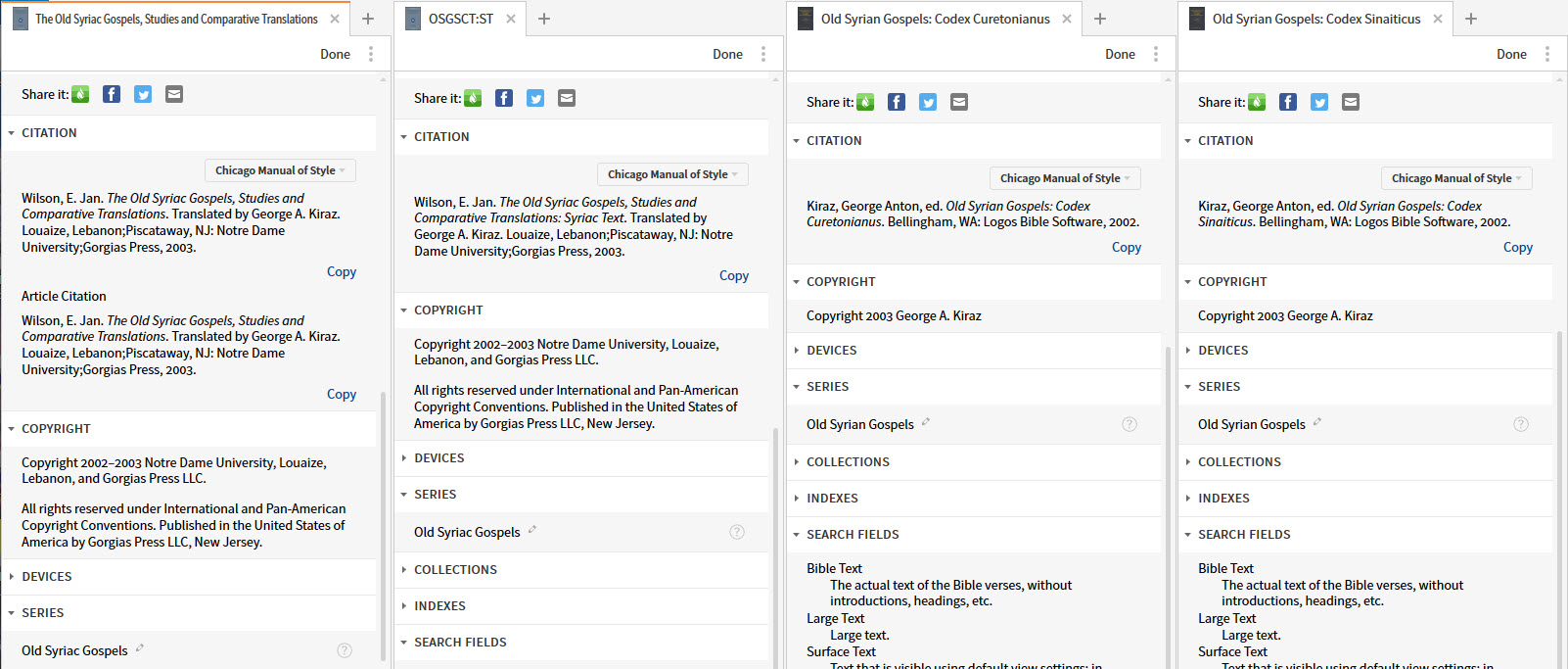Open citation style dropdown in first panel

[x=280, y=170]
